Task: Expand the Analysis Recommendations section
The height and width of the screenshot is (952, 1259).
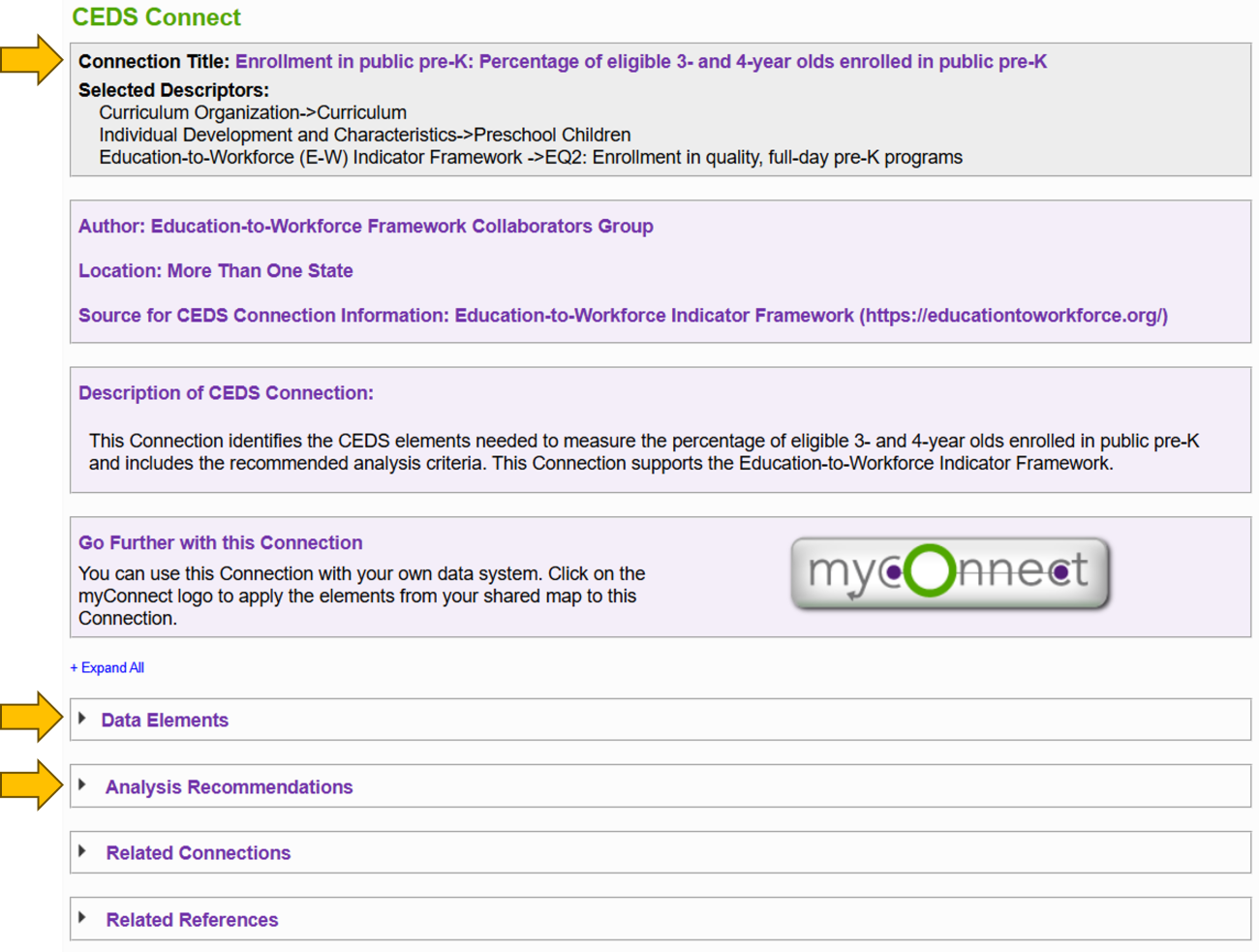Action: click(229, 786)
